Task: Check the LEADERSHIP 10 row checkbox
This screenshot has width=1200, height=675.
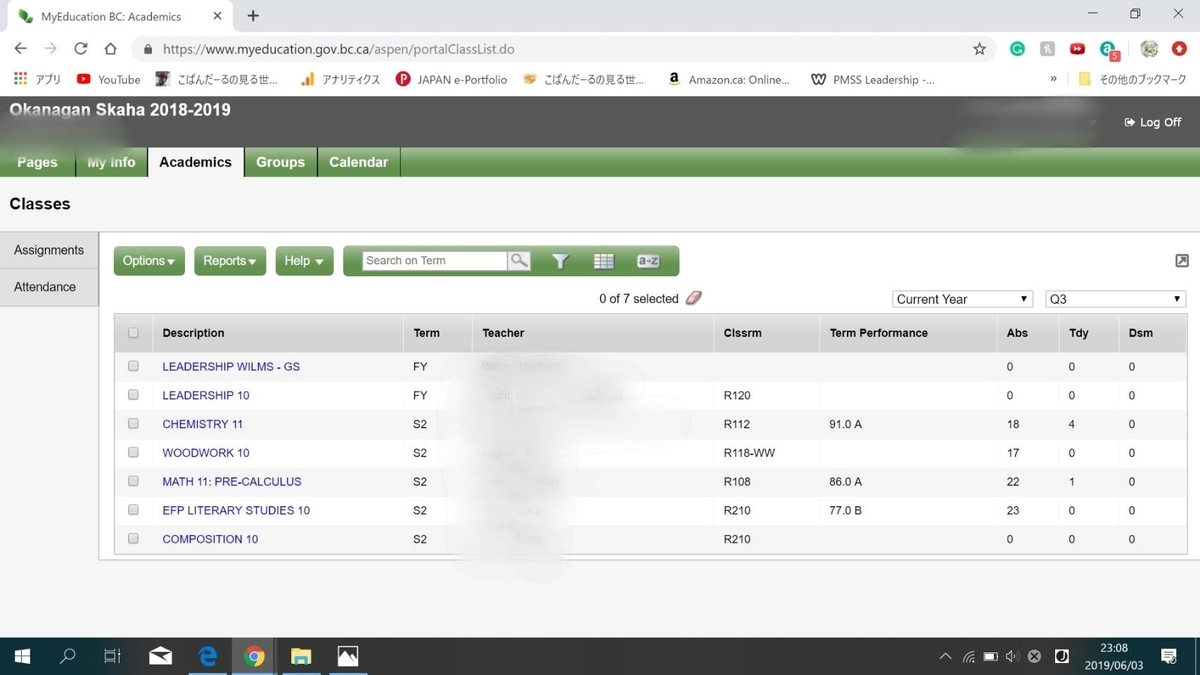Action: [x=134, y=395]
